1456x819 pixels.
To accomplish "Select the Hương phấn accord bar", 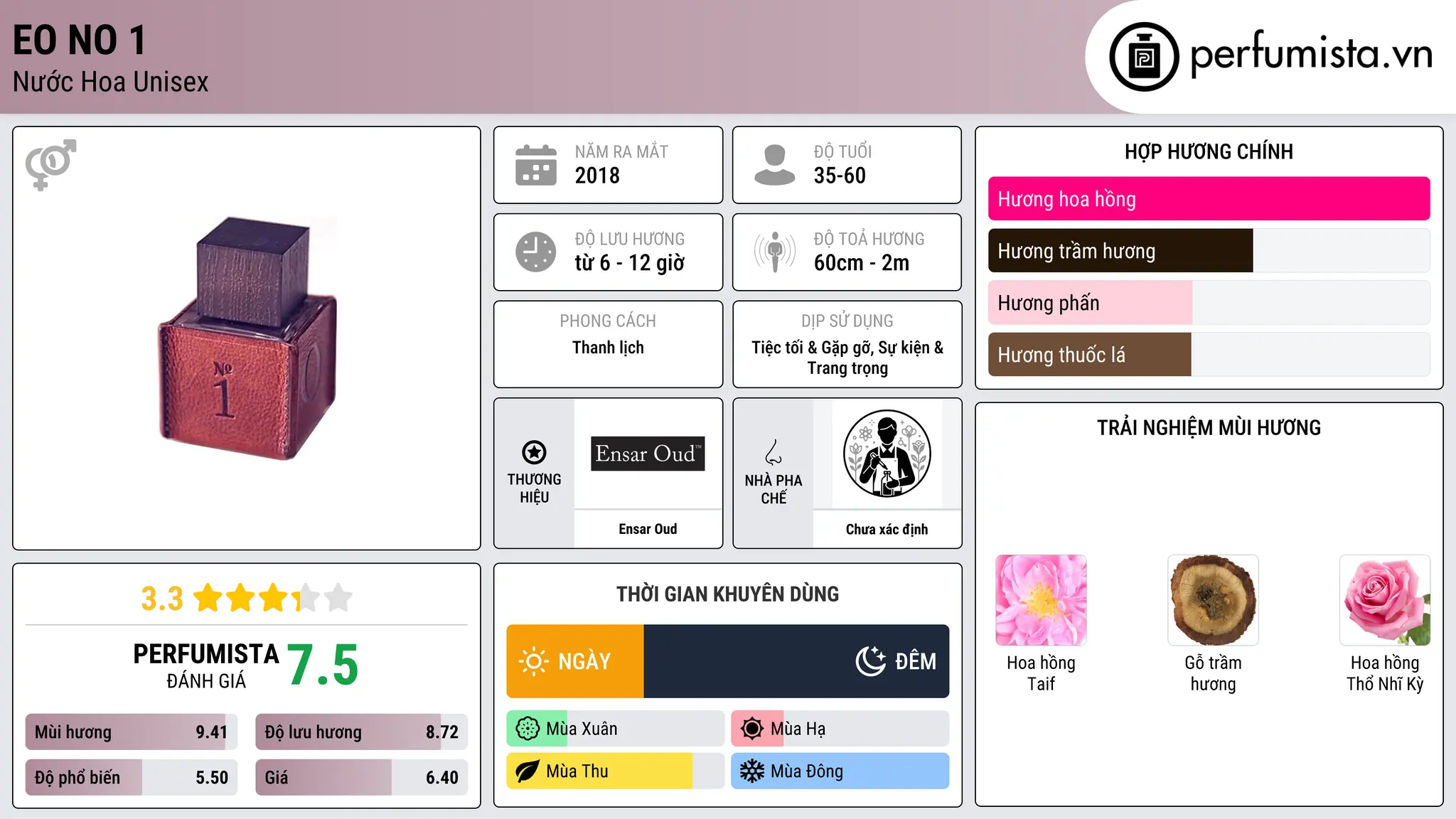I will tap(1209, 302).
